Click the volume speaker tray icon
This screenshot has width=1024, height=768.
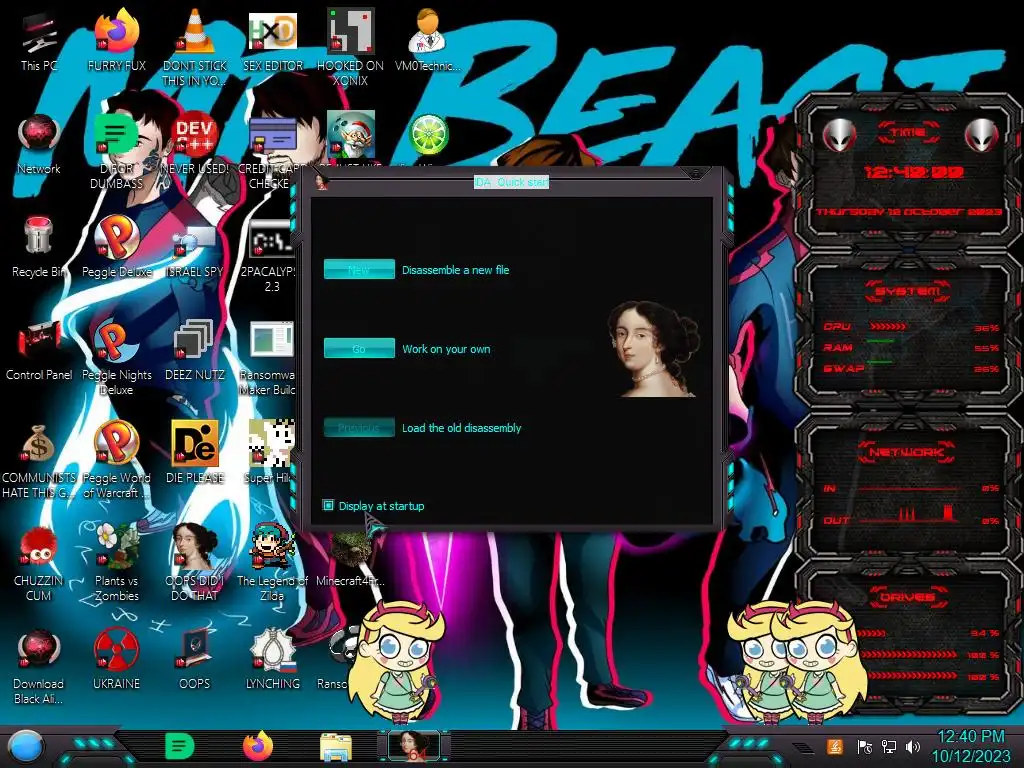click(912, 747)
